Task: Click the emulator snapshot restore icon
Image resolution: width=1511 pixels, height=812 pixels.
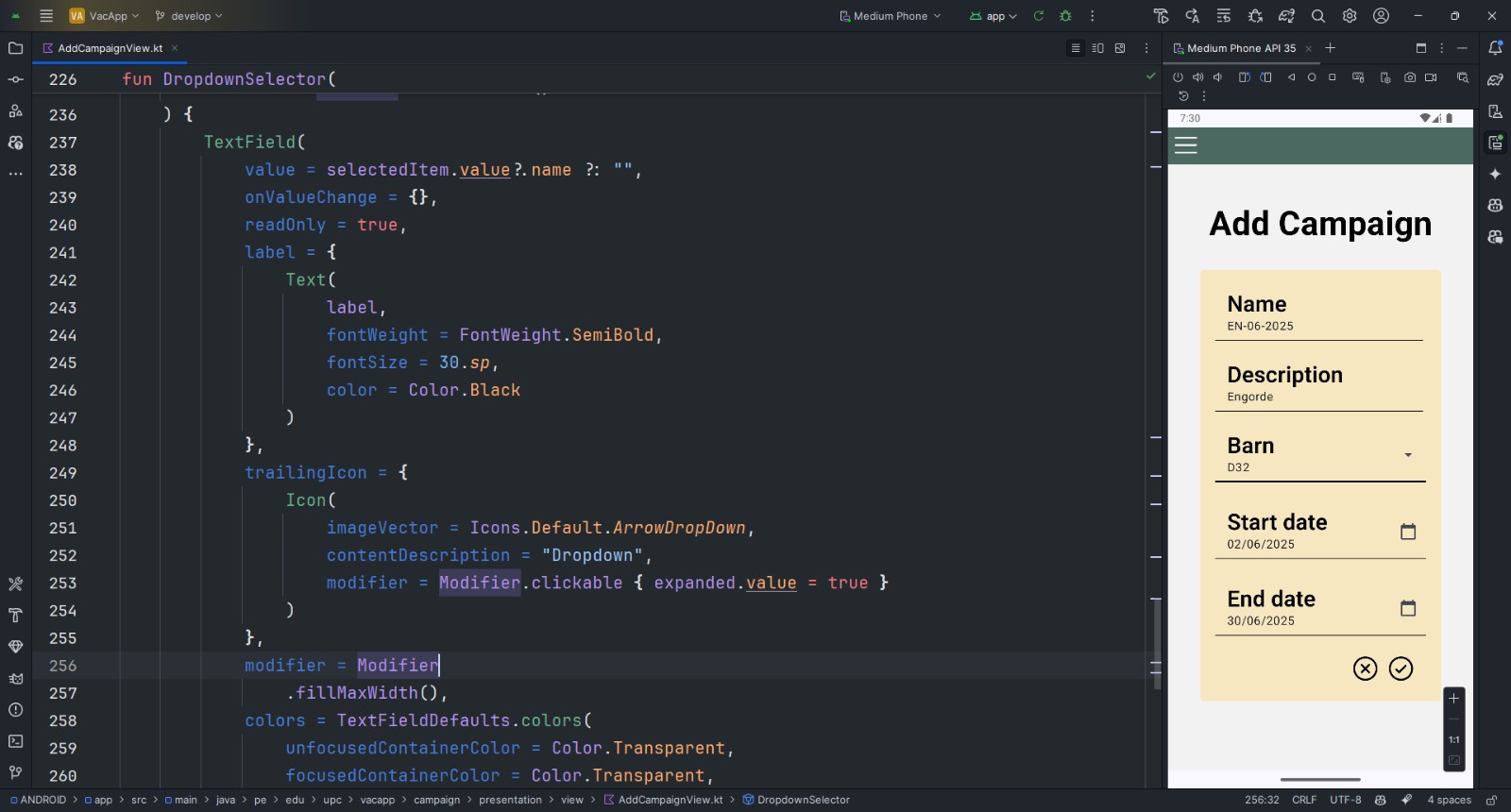Action: pyautogui.click(x=1183, y=96)
